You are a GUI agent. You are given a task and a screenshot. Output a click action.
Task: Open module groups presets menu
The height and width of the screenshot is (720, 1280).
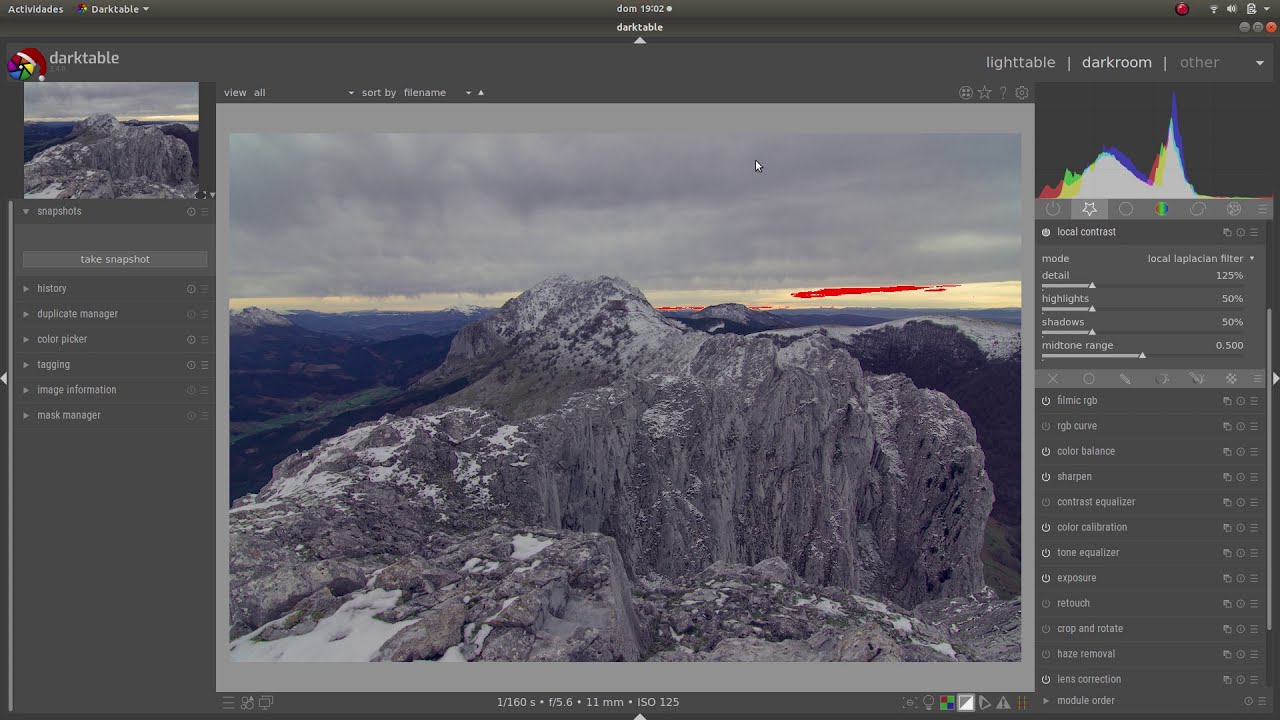click(1262, 209)
